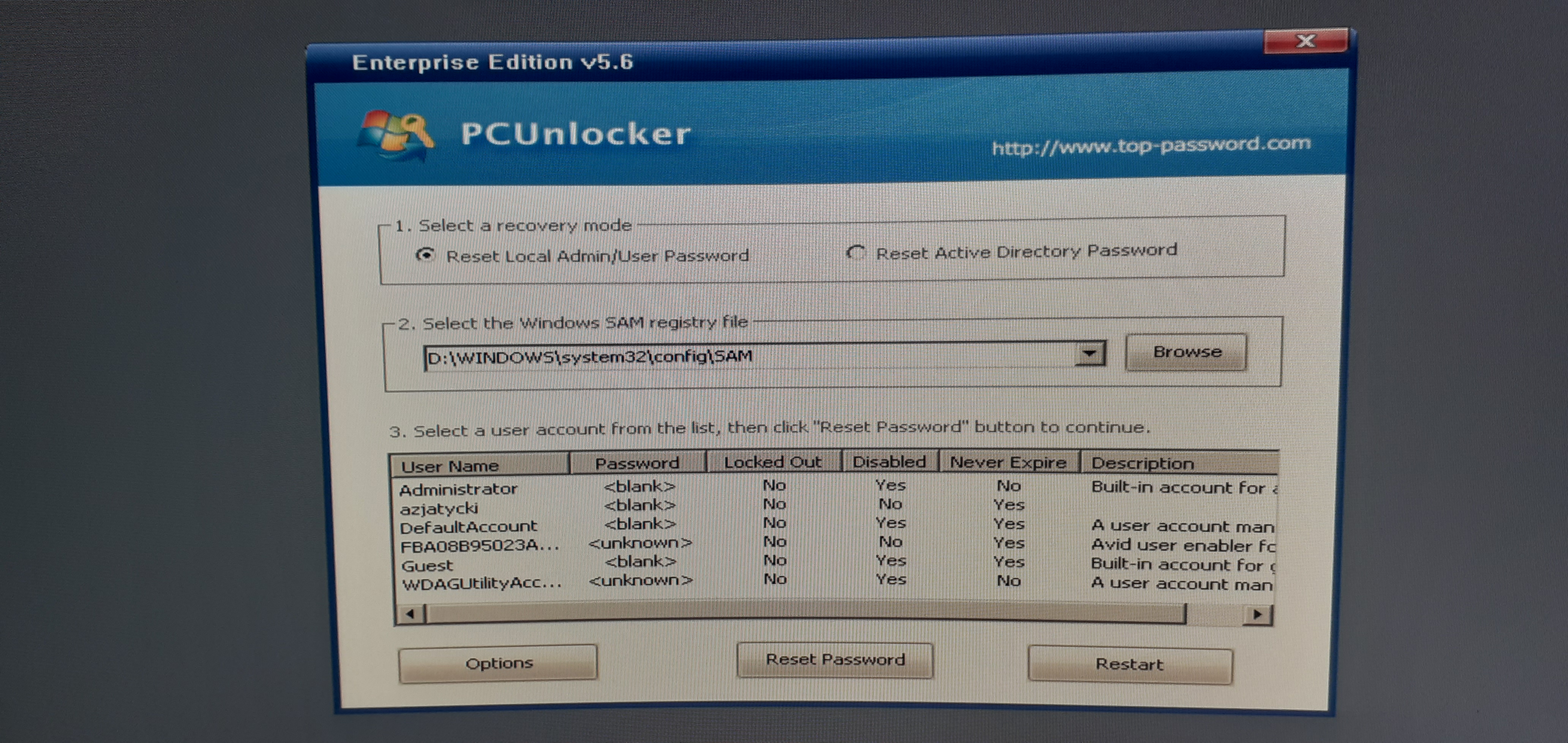Click the "Avid user enabler" description cell
This screenshot has width=1568, height=743.
[x=1183, y=545]
